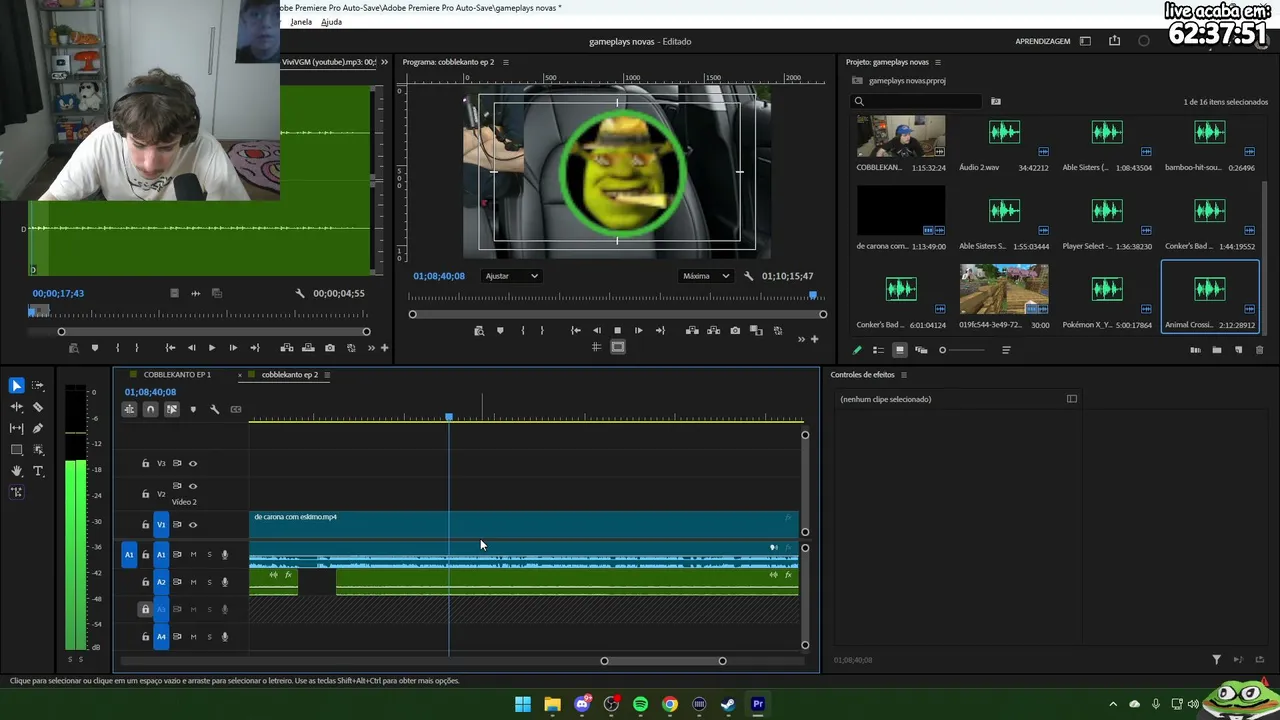This screenshot has width=1280, height=720.
Task: Click the Insert button in Source monitor
Action: coord(287,348)
